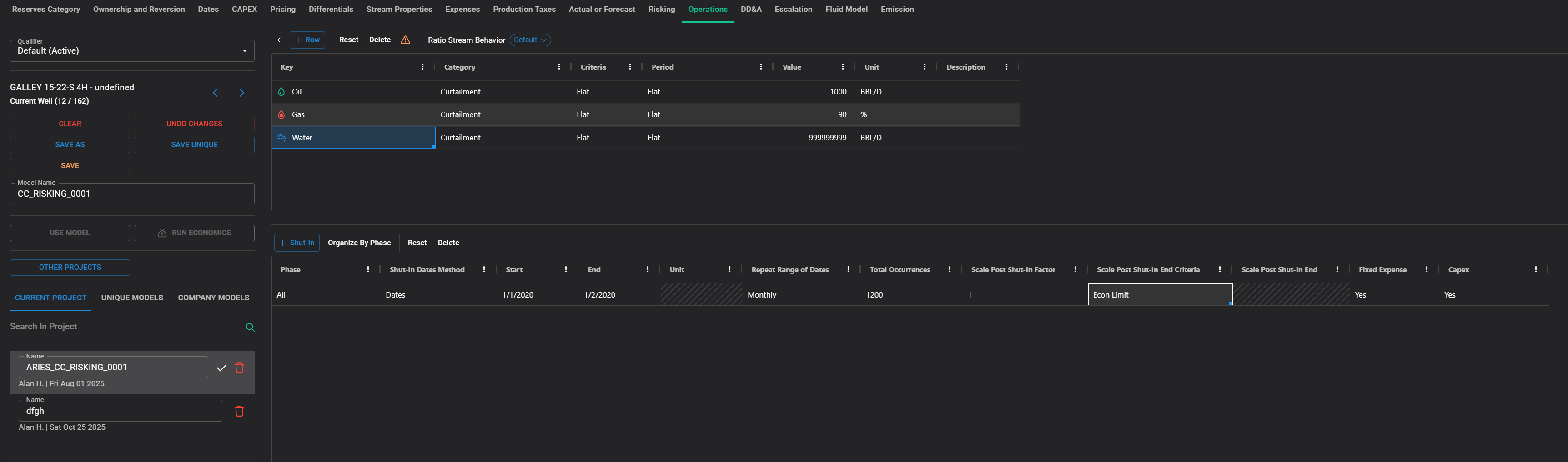Add a new Shut-In entry
Screen dimensions: 1568x462
pos(297,243)
